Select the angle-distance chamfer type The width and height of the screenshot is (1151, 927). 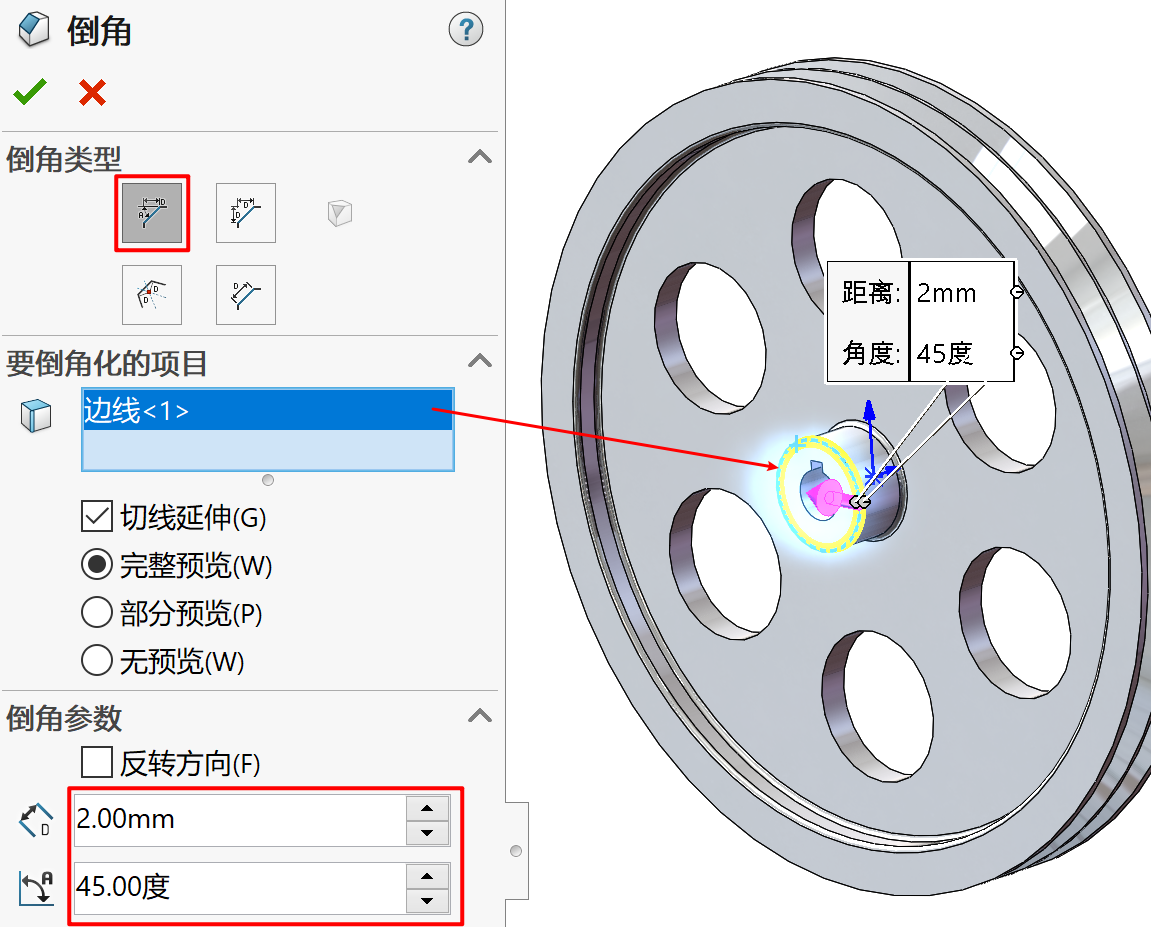pyautogui.click(x=152, y=213)
